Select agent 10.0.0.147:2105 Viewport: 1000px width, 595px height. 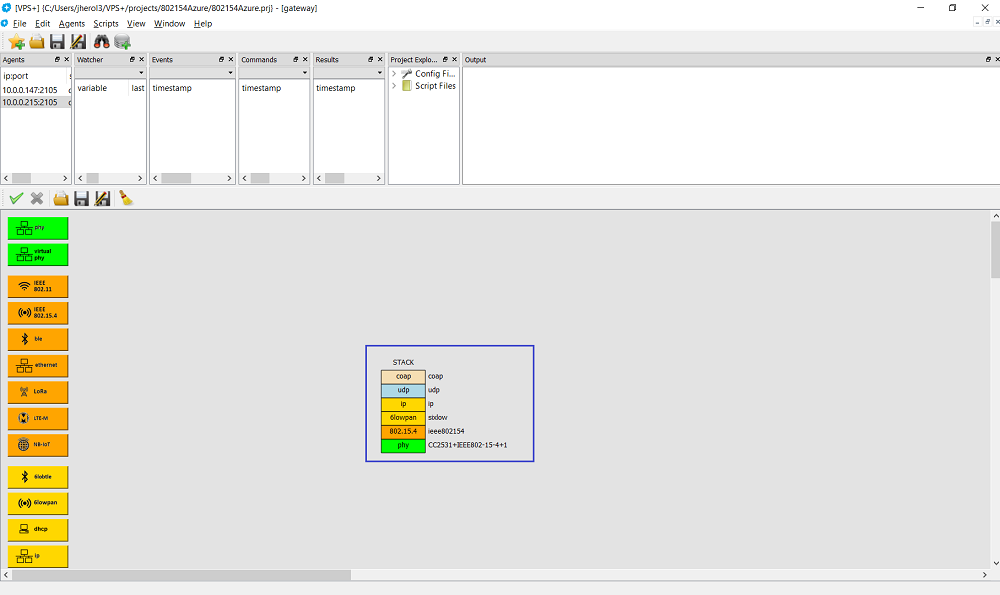coord(30,89)
